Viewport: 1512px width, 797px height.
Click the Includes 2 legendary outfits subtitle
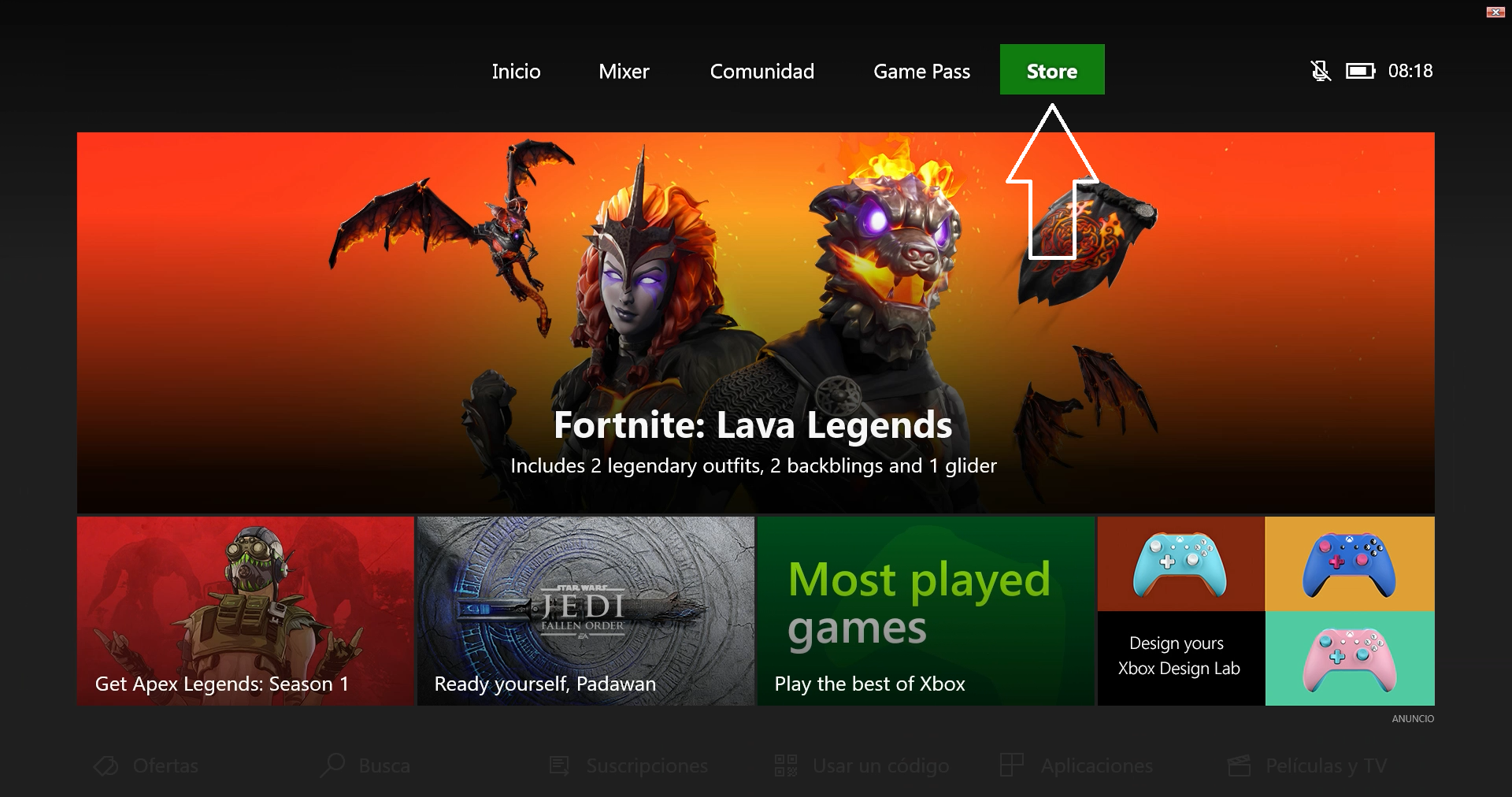(x=754, y=465)
